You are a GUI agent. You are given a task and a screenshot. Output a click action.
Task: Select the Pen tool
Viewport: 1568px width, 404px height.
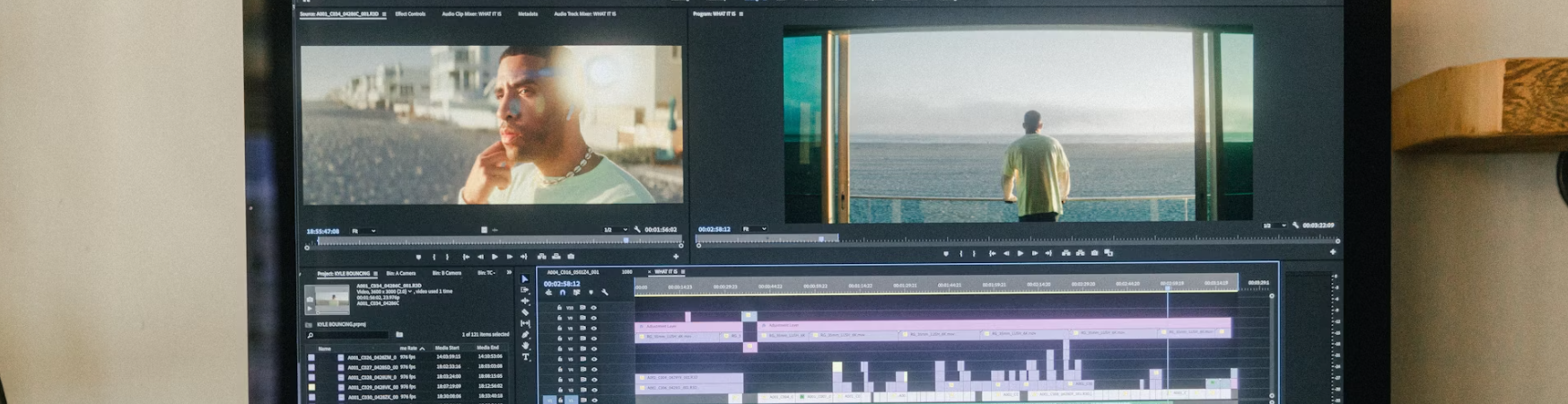(525, 335)
